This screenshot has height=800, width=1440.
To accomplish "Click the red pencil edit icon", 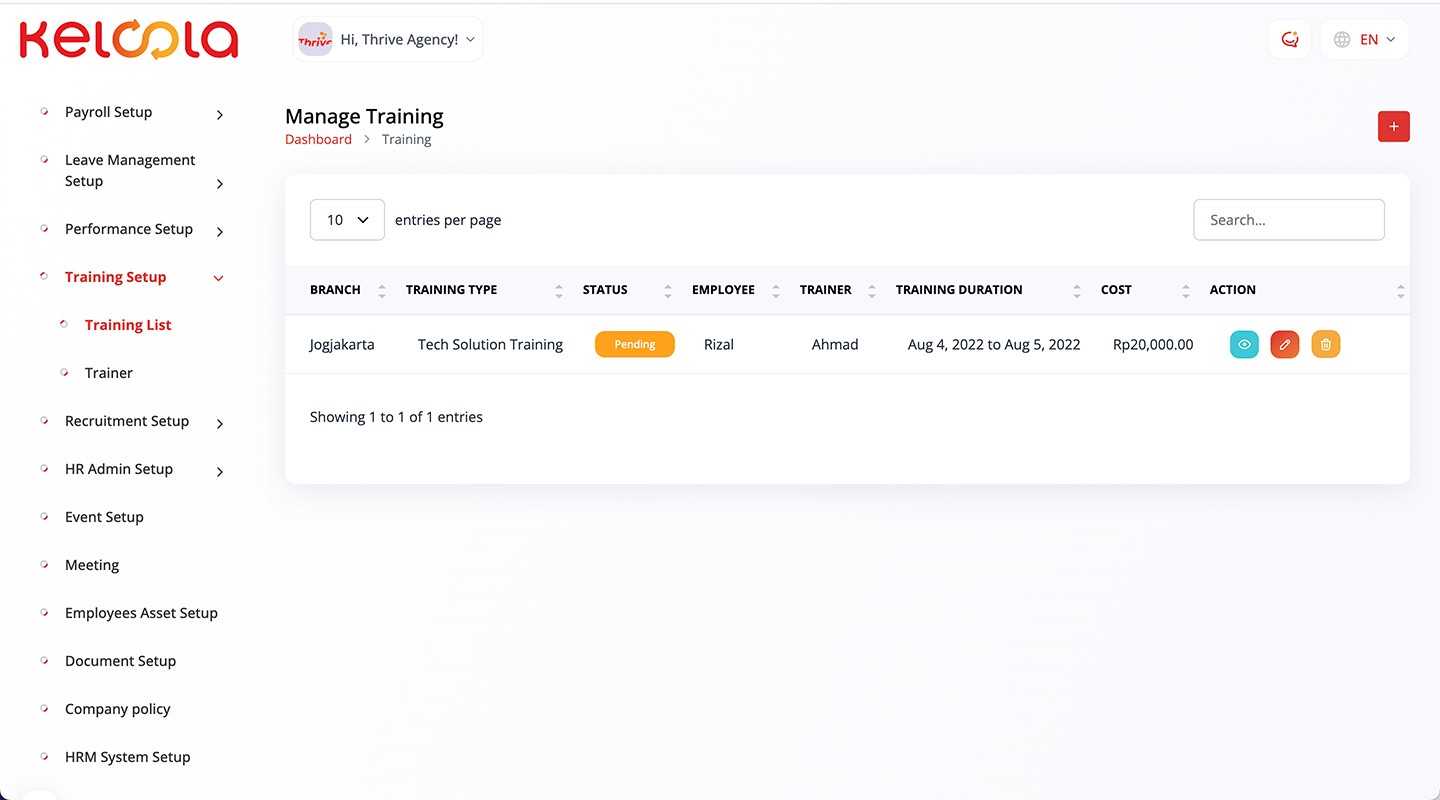I will pos(1285,344).
